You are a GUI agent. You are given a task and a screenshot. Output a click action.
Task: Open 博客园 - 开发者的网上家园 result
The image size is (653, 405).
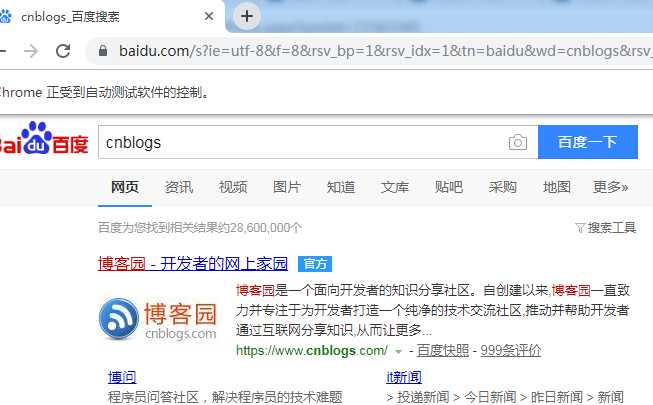(193, 264)
